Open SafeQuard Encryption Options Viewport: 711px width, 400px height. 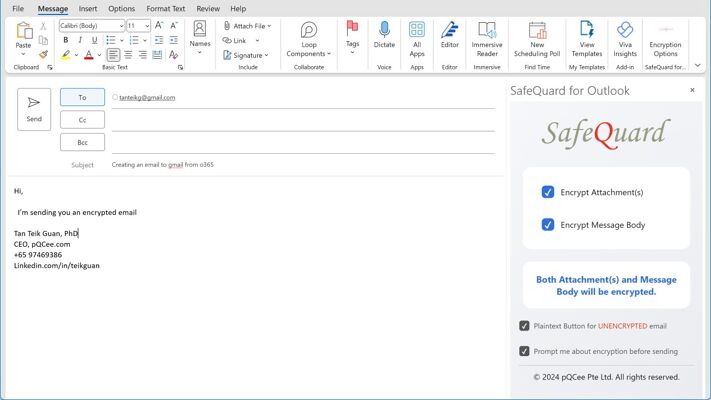pos(665,37)
